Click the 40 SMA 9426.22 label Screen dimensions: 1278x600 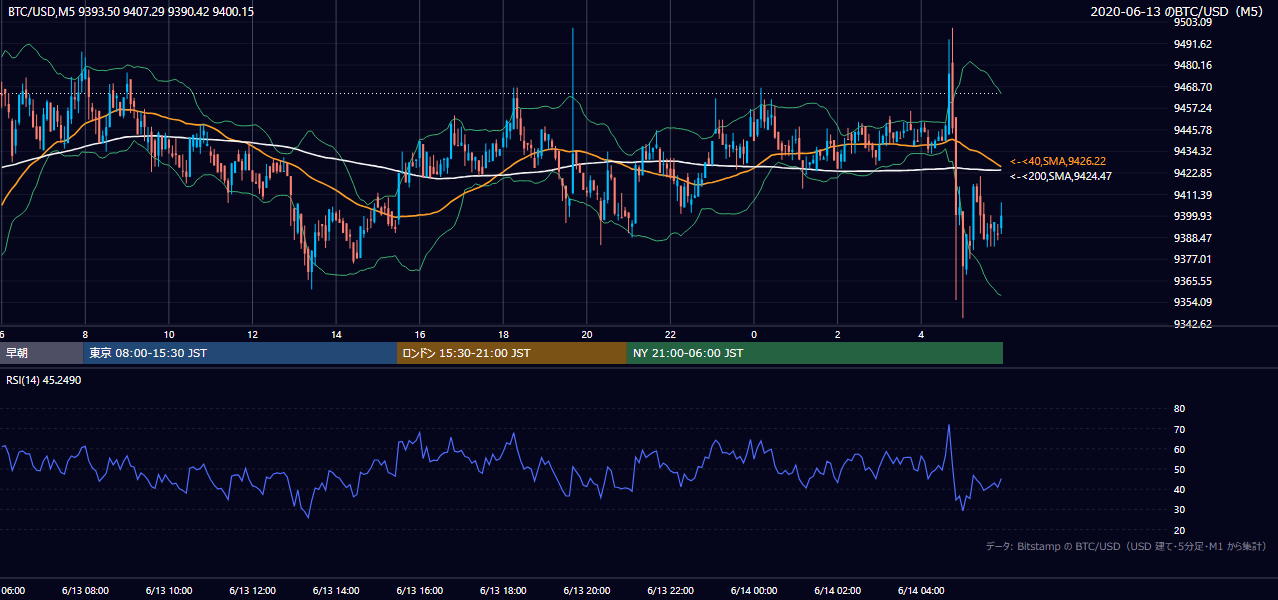[1058, 161]
